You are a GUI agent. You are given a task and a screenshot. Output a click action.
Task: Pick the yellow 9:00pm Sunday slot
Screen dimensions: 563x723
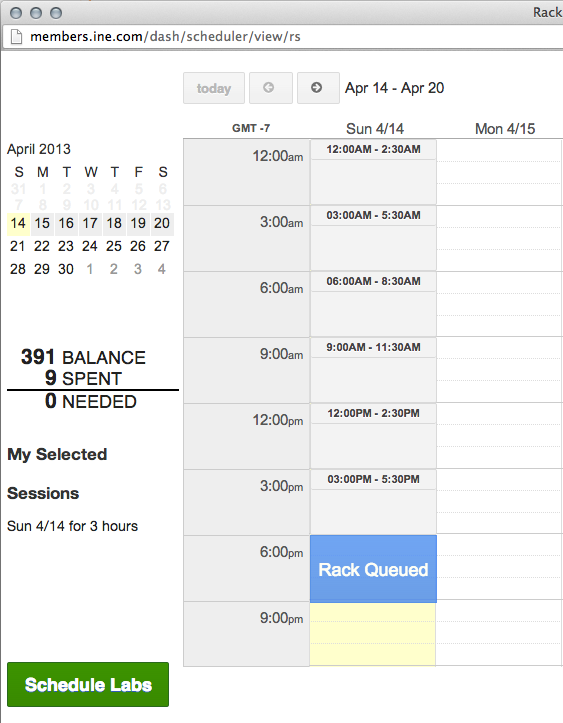click(x=373, y=634)
